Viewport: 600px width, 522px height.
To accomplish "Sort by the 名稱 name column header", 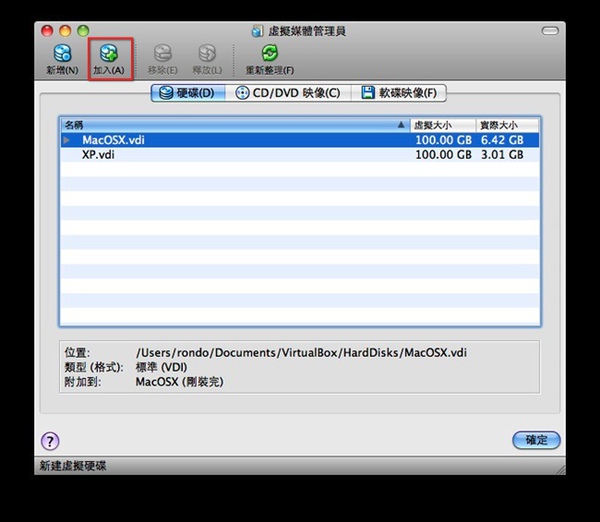I will pyautogui.click(x=235, y=125).
